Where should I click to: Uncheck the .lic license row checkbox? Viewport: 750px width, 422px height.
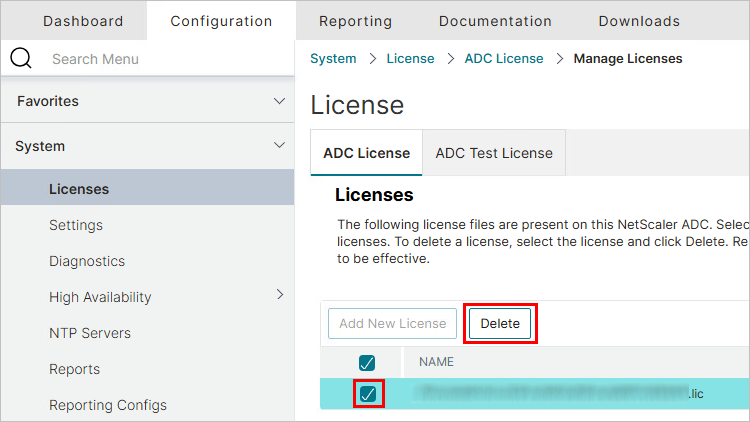(x=367, y=394)
